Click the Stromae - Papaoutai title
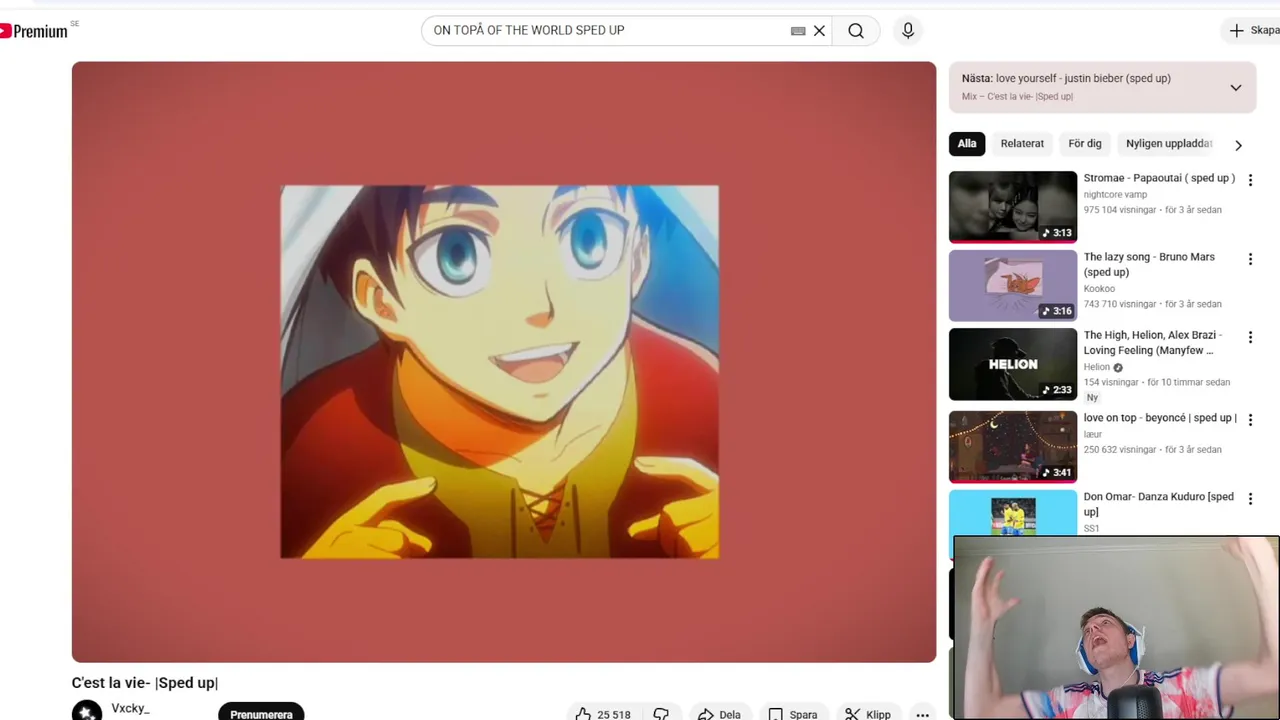 (1159, 178)
